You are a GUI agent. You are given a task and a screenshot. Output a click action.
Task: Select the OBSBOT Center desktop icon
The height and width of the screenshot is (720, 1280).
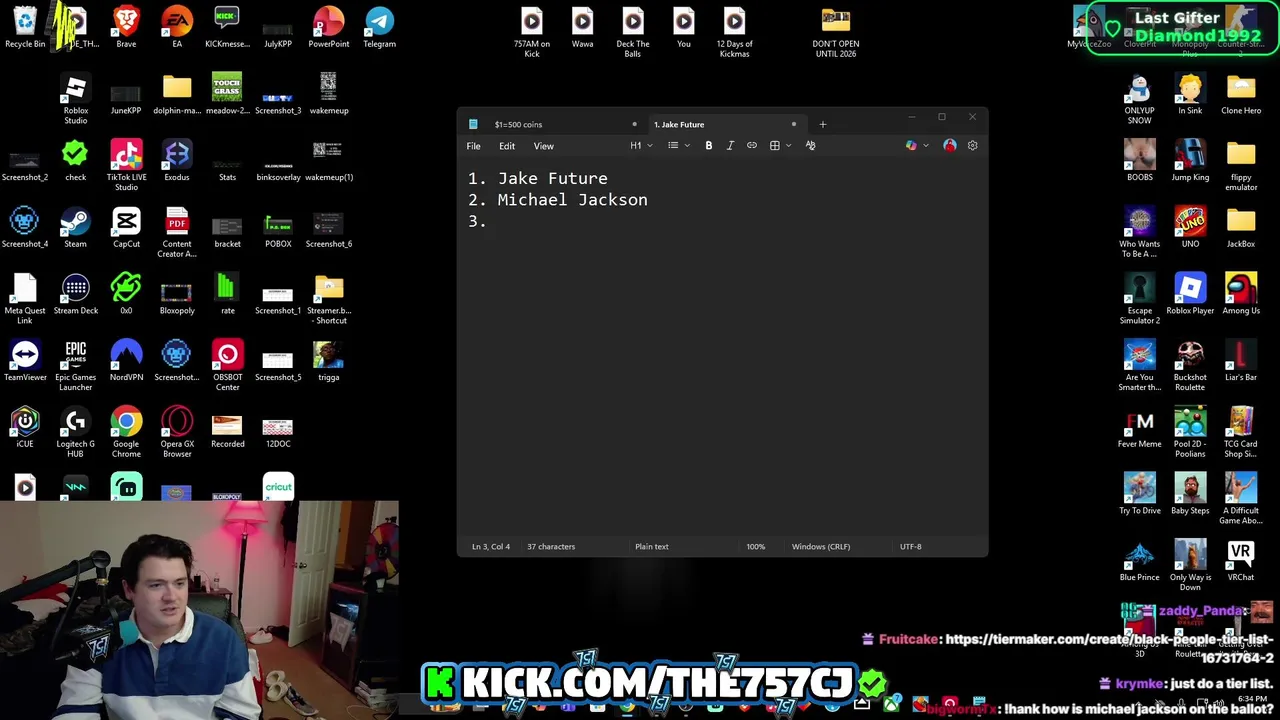coord(227,366)
